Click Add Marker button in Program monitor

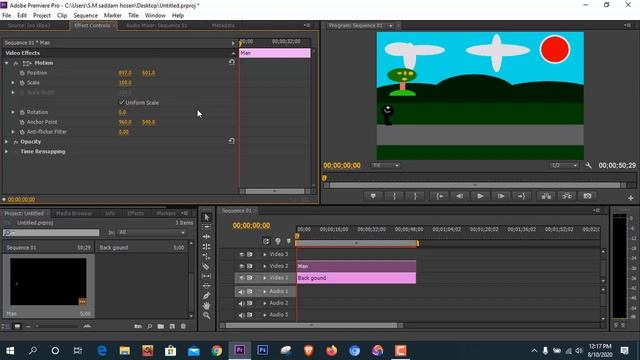373,196
